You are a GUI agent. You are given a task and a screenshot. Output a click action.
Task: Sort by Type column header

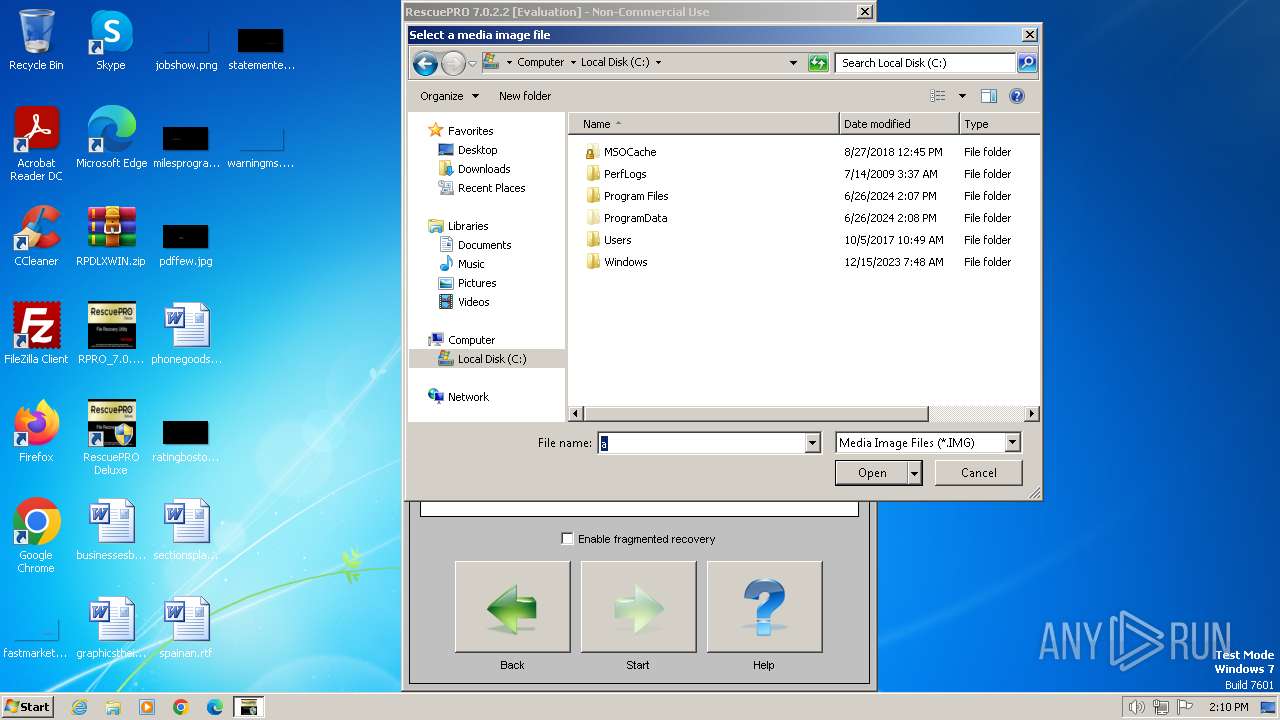click(x=999, y=124)
